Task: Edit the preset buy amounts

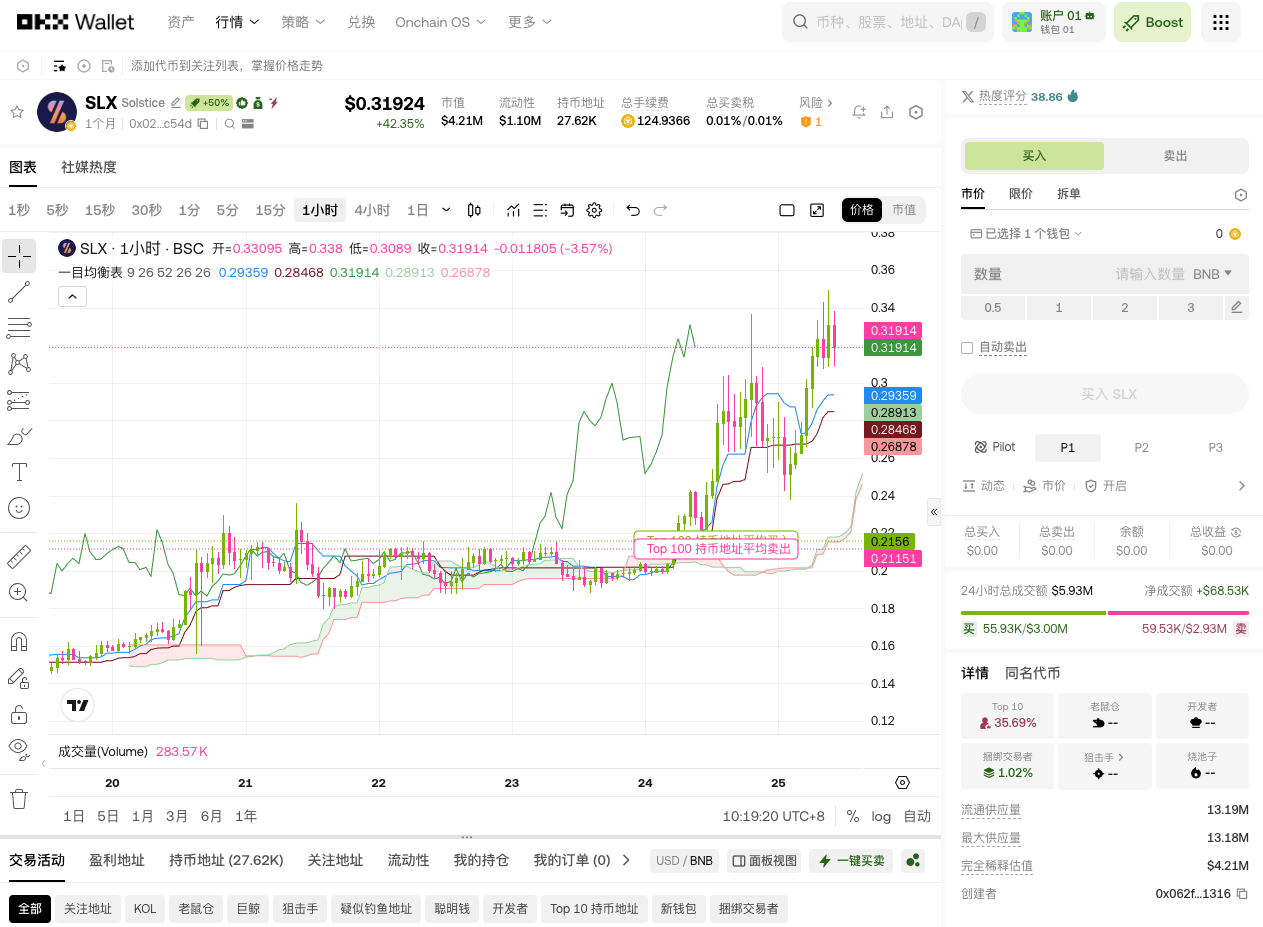Action: (x=1237, y=307)
